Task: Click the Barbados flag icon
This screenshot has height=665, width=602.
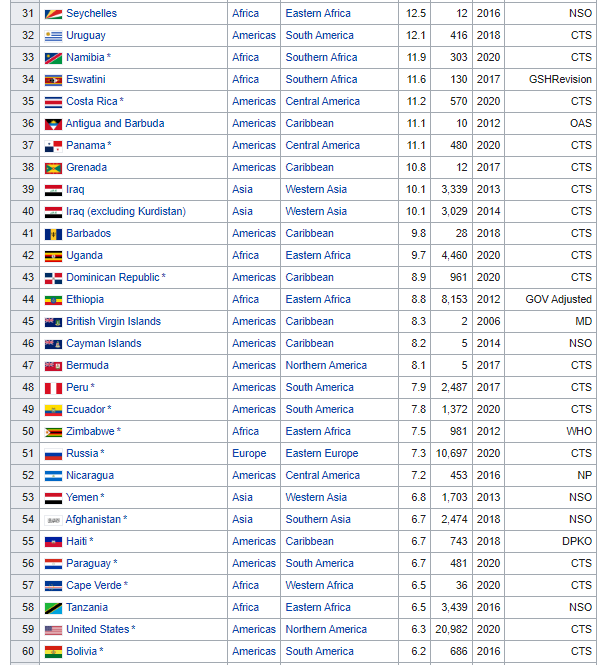Action: tap(53, 234)
